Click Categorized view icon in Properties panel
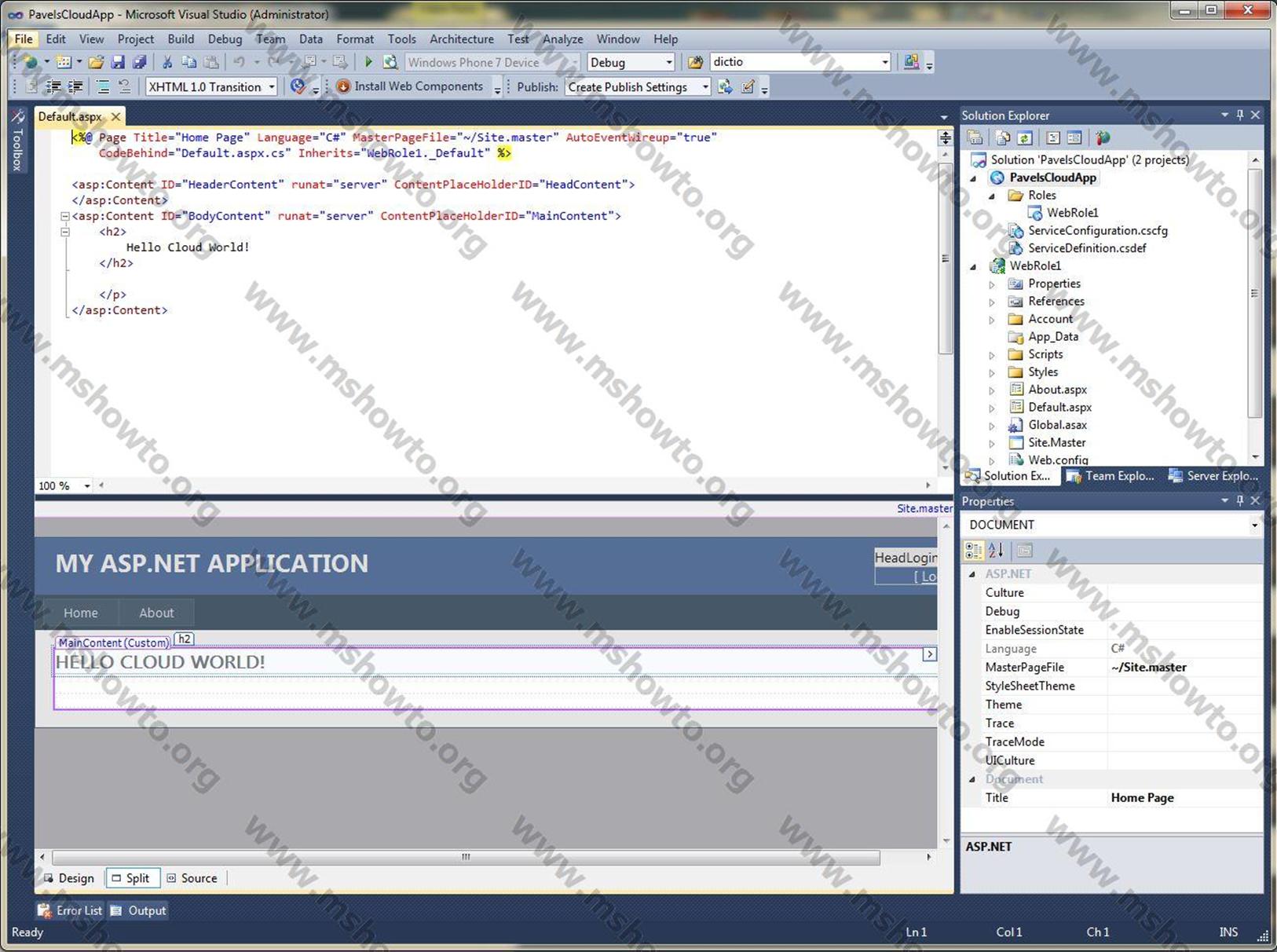Viewport: 1277px width, 952px height. coord(974,551)
